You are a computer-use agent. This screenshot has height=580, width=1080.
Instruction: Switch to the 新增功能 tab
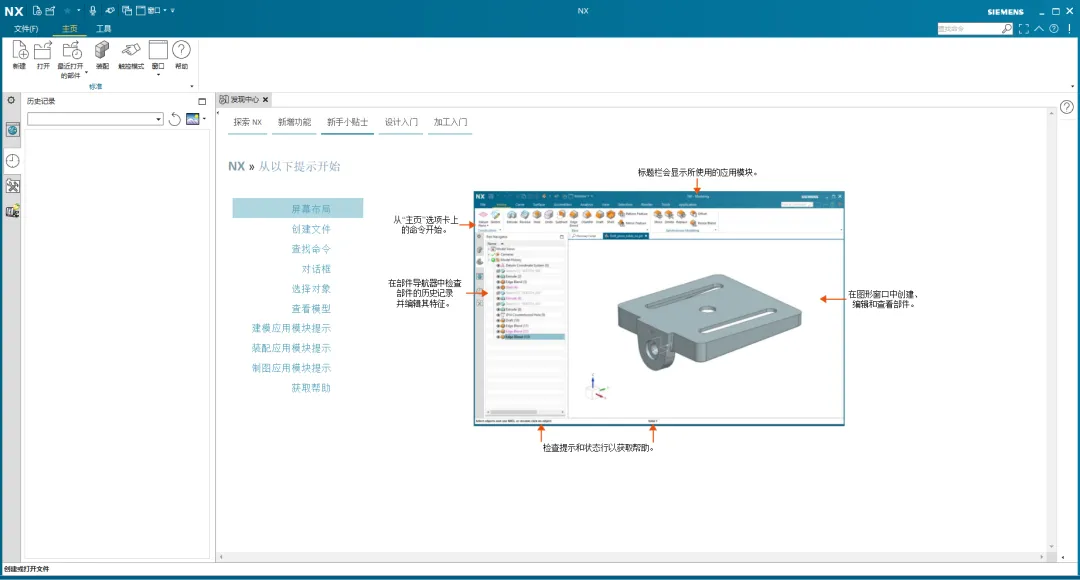295,122
